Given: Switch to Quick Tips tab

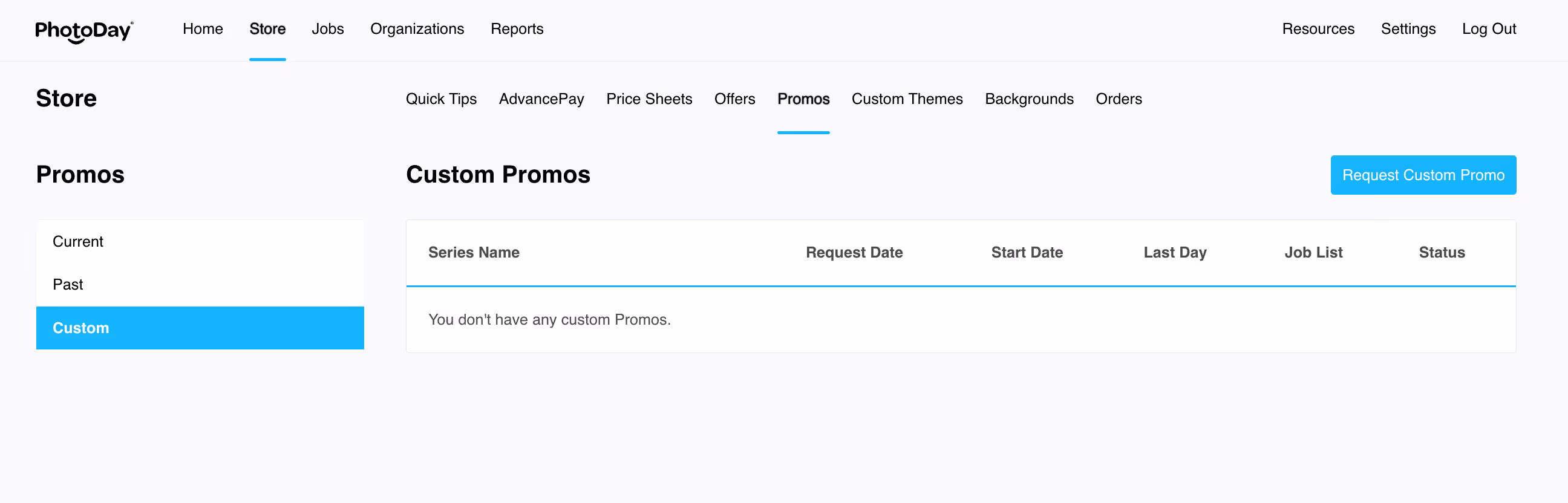Looking at the screenshot, I should point(440,99).
